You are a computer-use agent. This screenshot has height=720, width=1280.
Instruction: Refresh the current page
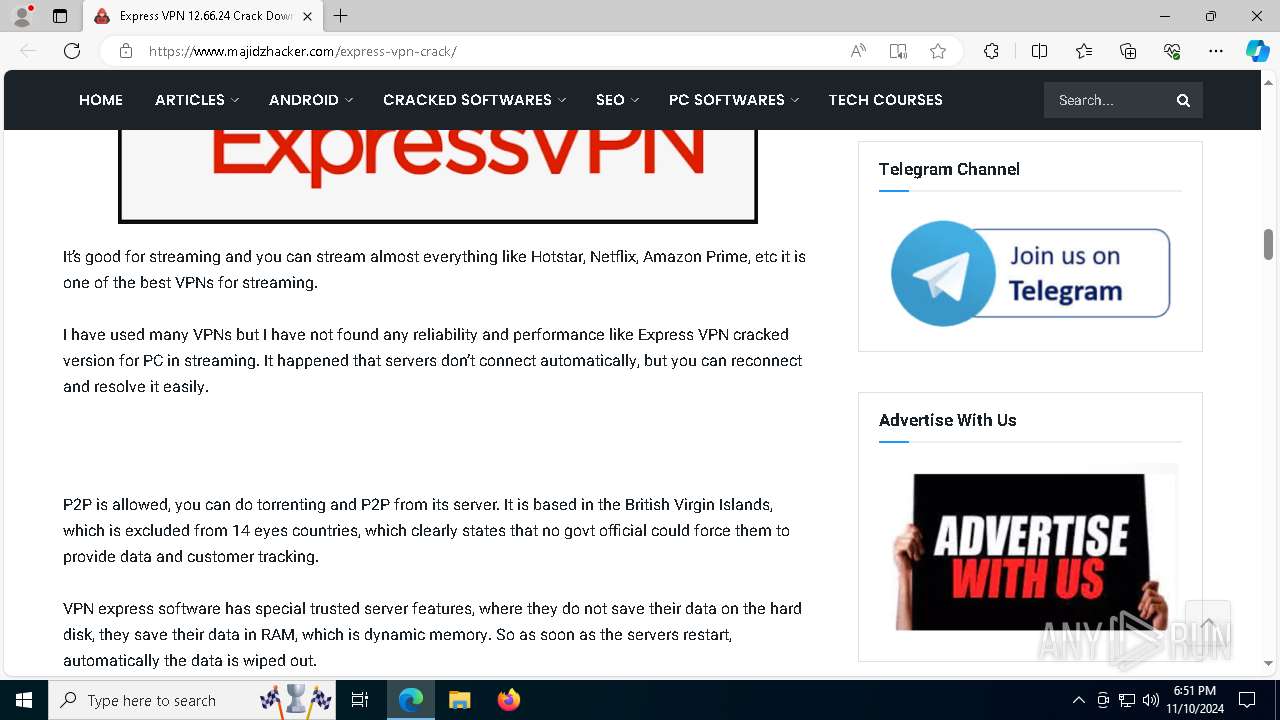(72, 51)
